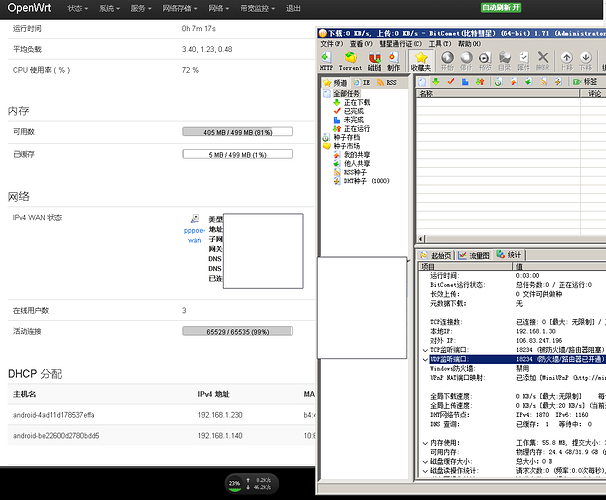Click the 磁链 magnet link icon
This screenshot has width=606, height=500.
(x=374, y=61)
